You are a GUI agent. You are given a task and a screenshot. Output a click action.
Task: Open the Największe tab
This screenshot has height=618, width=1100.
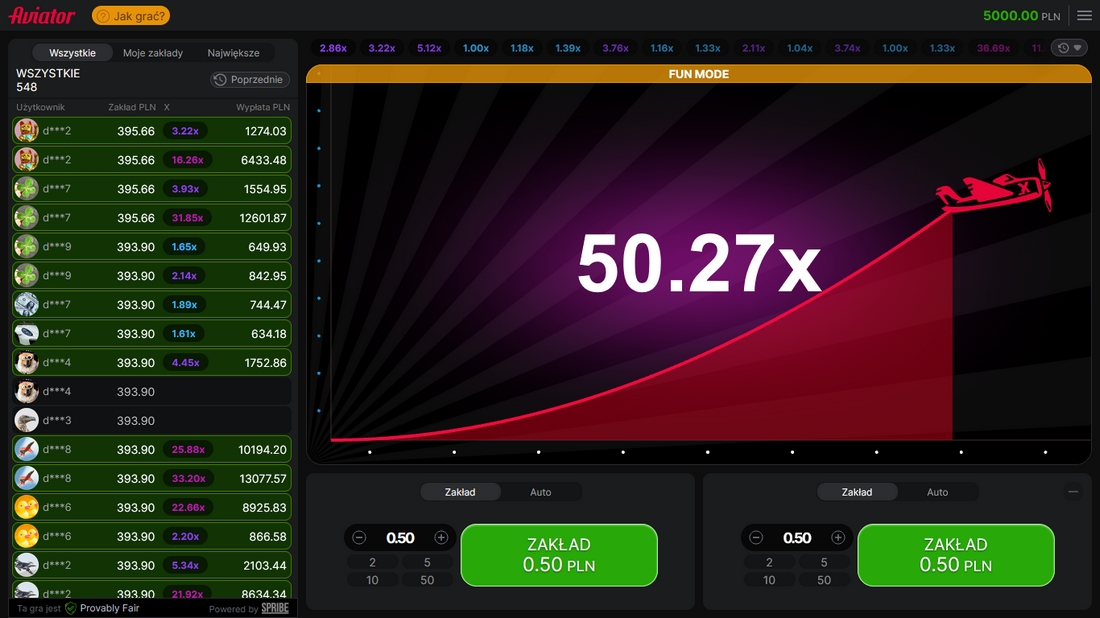pos(233,53)
